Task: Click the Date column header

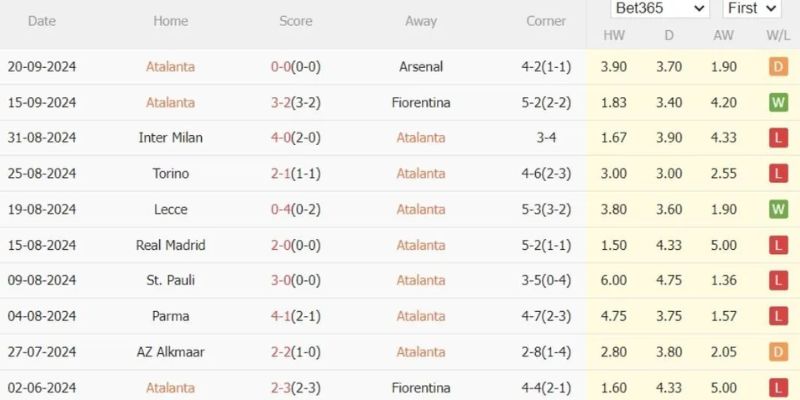Action: pos(42,21)
